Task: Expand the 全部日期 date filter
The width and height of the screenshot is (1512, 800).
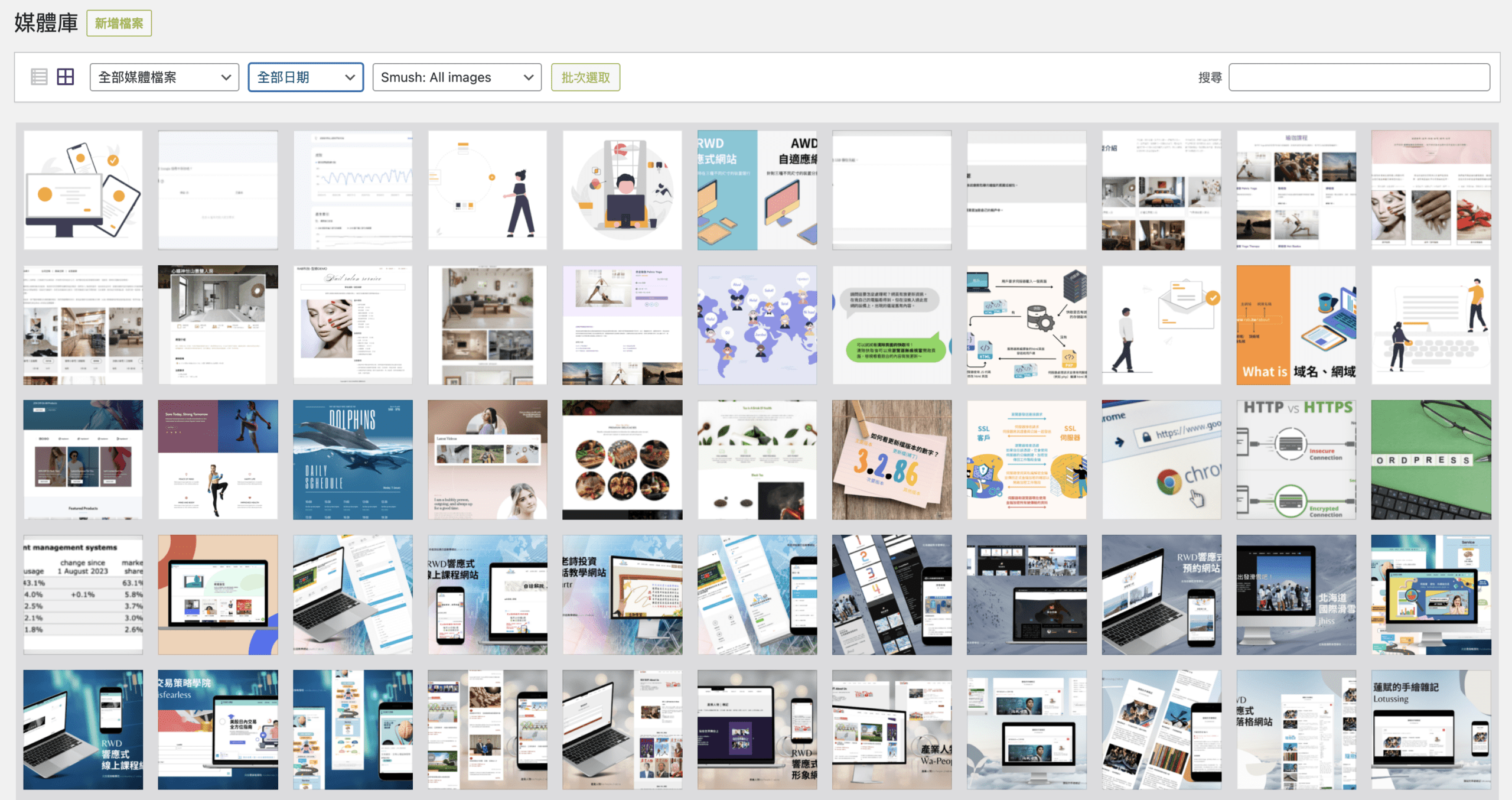Action: click(x=305, y=77)
